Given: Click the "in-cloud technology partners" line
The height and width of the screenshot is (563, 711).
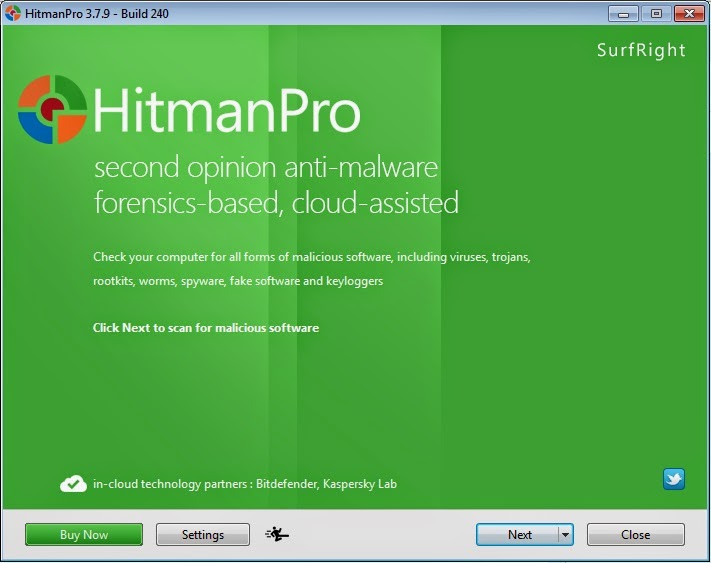Looking at the screenshot, I should pos(245,484).
